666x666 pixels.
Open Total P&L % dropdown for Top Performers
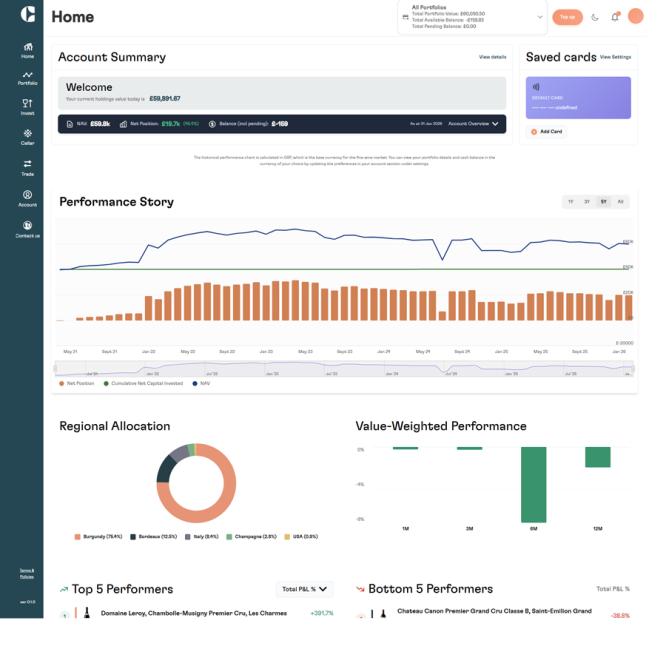(305, 589)
